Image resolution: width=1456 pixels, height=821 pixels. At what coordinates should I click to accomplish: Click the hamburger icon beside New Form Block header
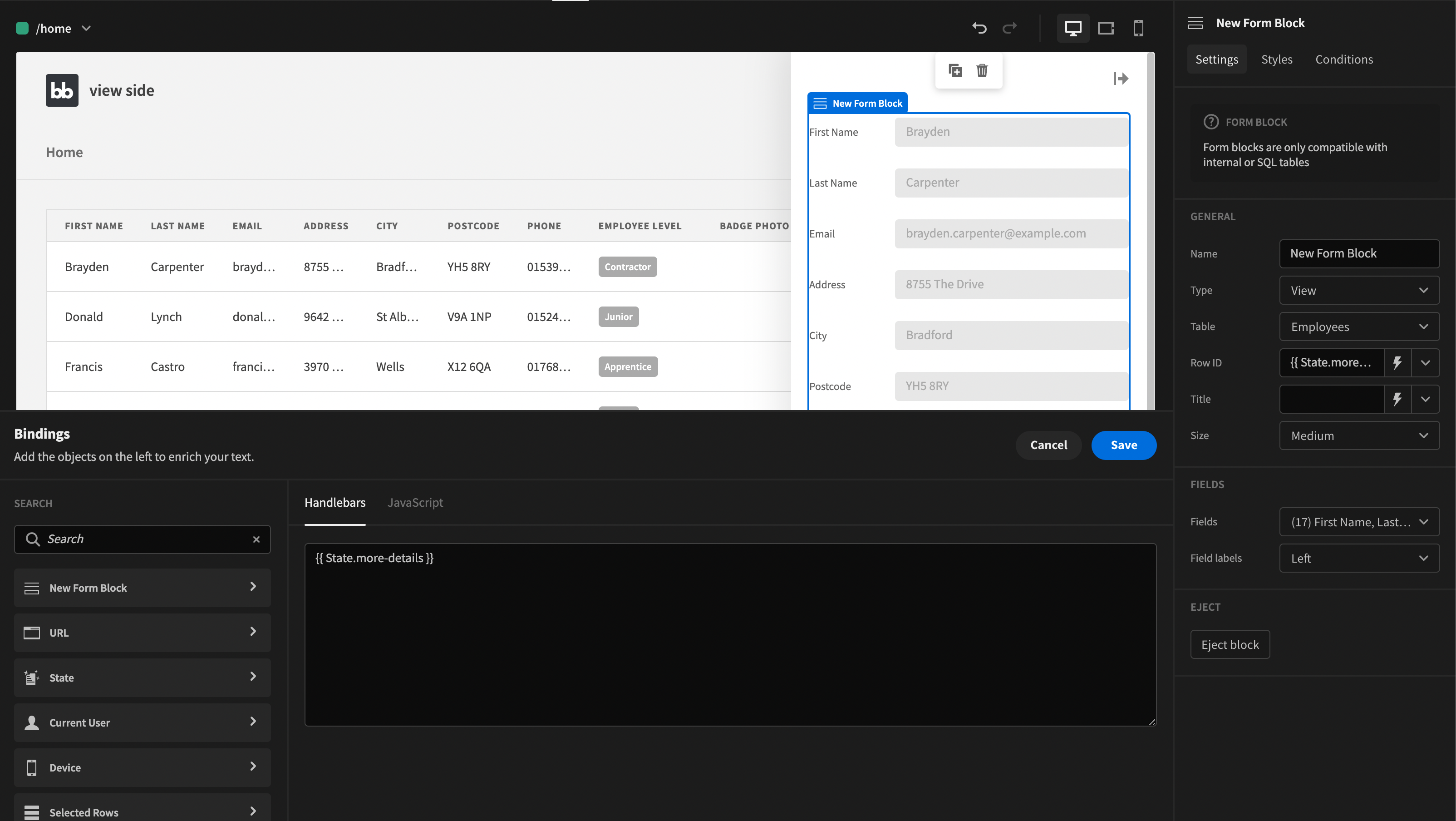click(1195, 23)
